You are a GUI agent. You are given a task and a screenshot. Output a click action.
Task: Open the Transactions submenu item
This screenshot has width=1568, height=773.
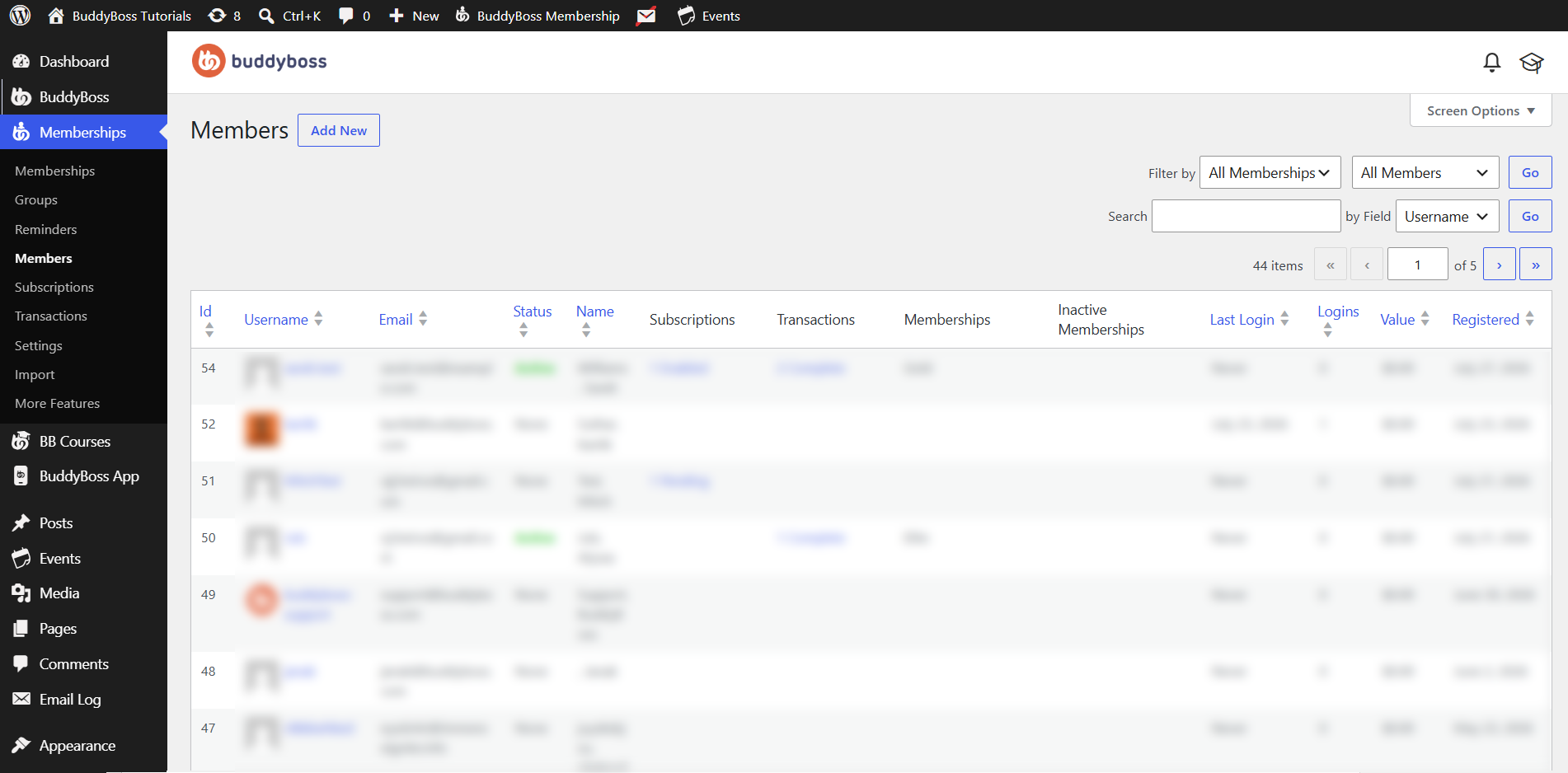pyautogui.click(x=51, y=316)
